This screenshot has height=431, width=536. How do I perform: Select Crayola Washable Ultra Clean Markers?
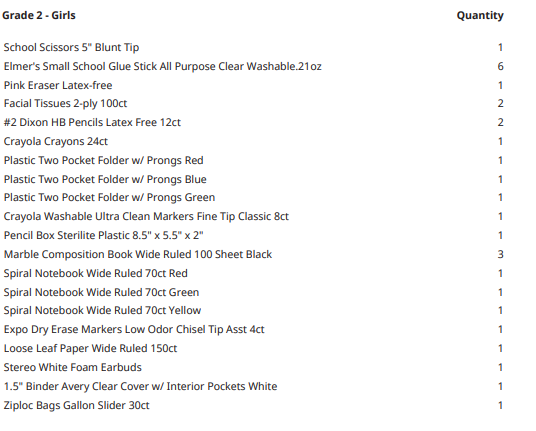click(x=146, y=216)
